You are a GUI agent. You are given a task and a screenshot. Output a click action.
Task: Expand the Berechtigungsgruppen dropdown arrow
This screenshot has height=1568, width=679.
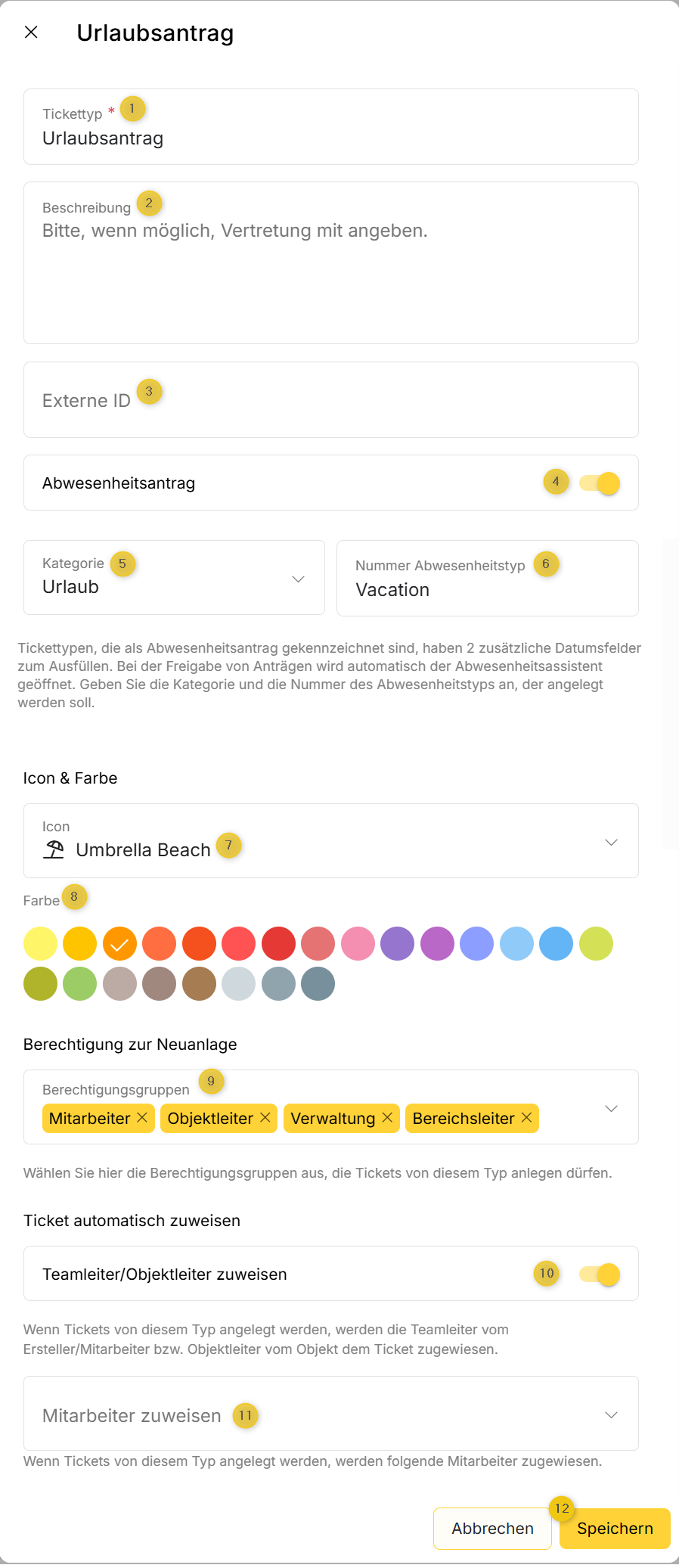(611, 1108)
